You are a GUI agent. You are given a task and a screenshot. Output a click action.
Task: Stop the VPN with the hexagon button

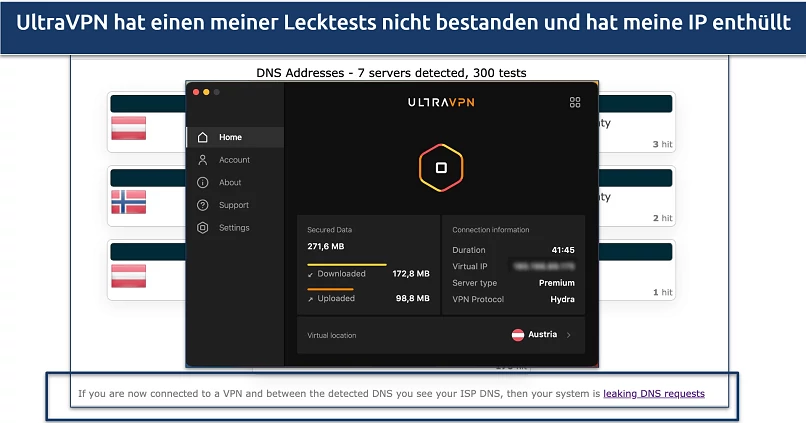tap(441, 168)
